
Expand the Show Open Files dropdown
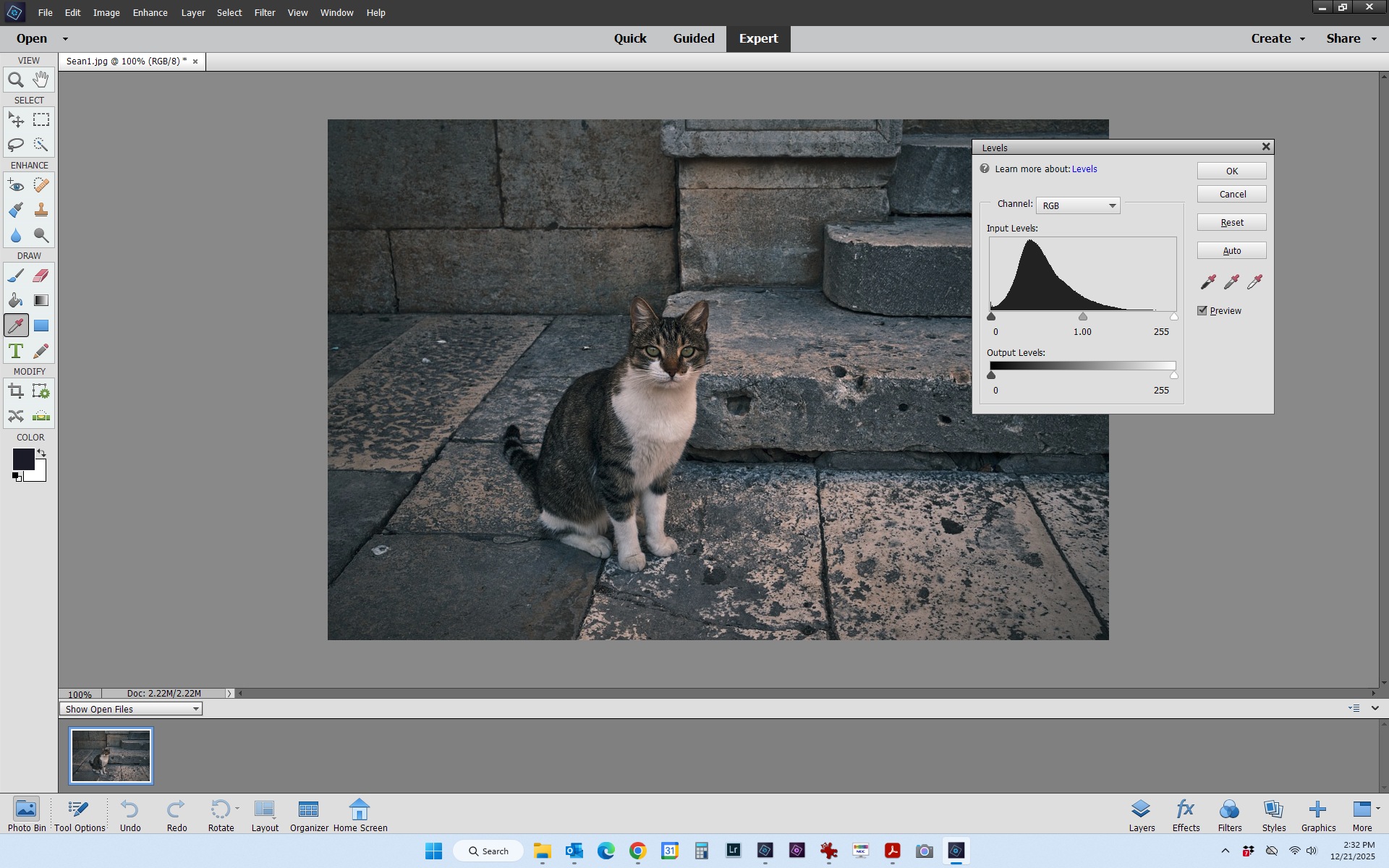[131, 710]
